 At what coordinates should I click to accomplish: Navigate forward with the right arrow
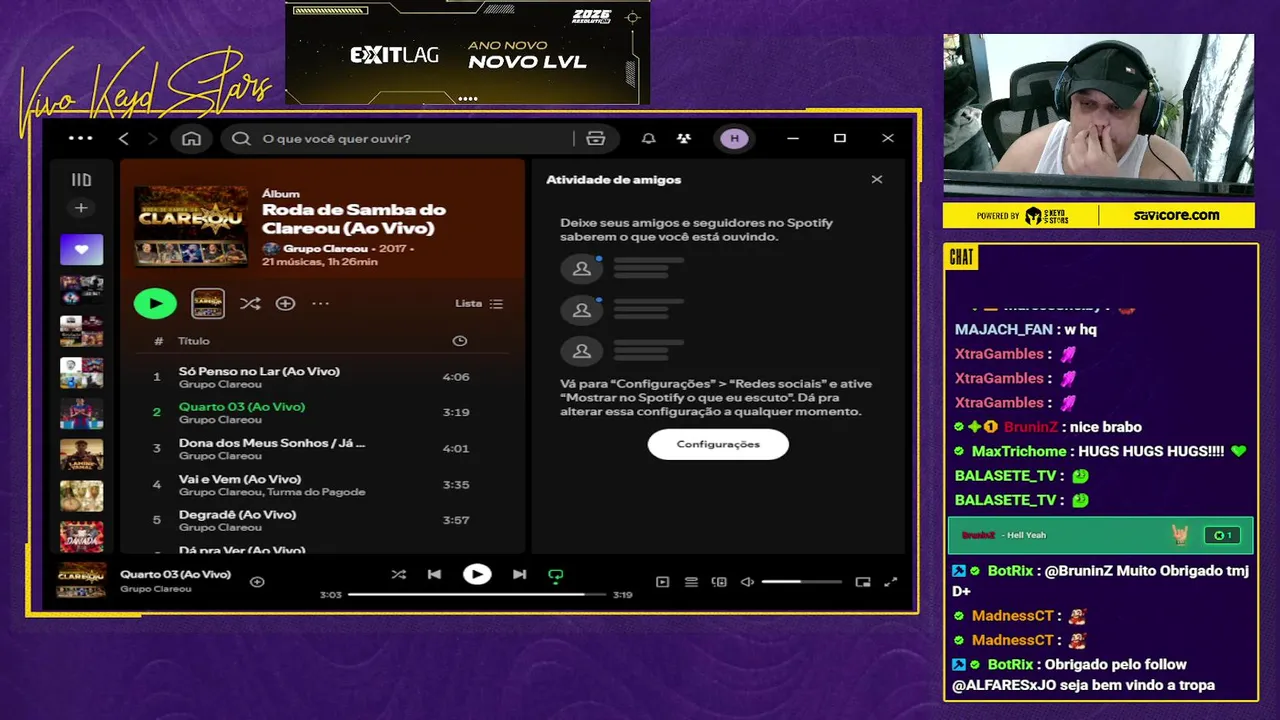[x=153, y=139]
